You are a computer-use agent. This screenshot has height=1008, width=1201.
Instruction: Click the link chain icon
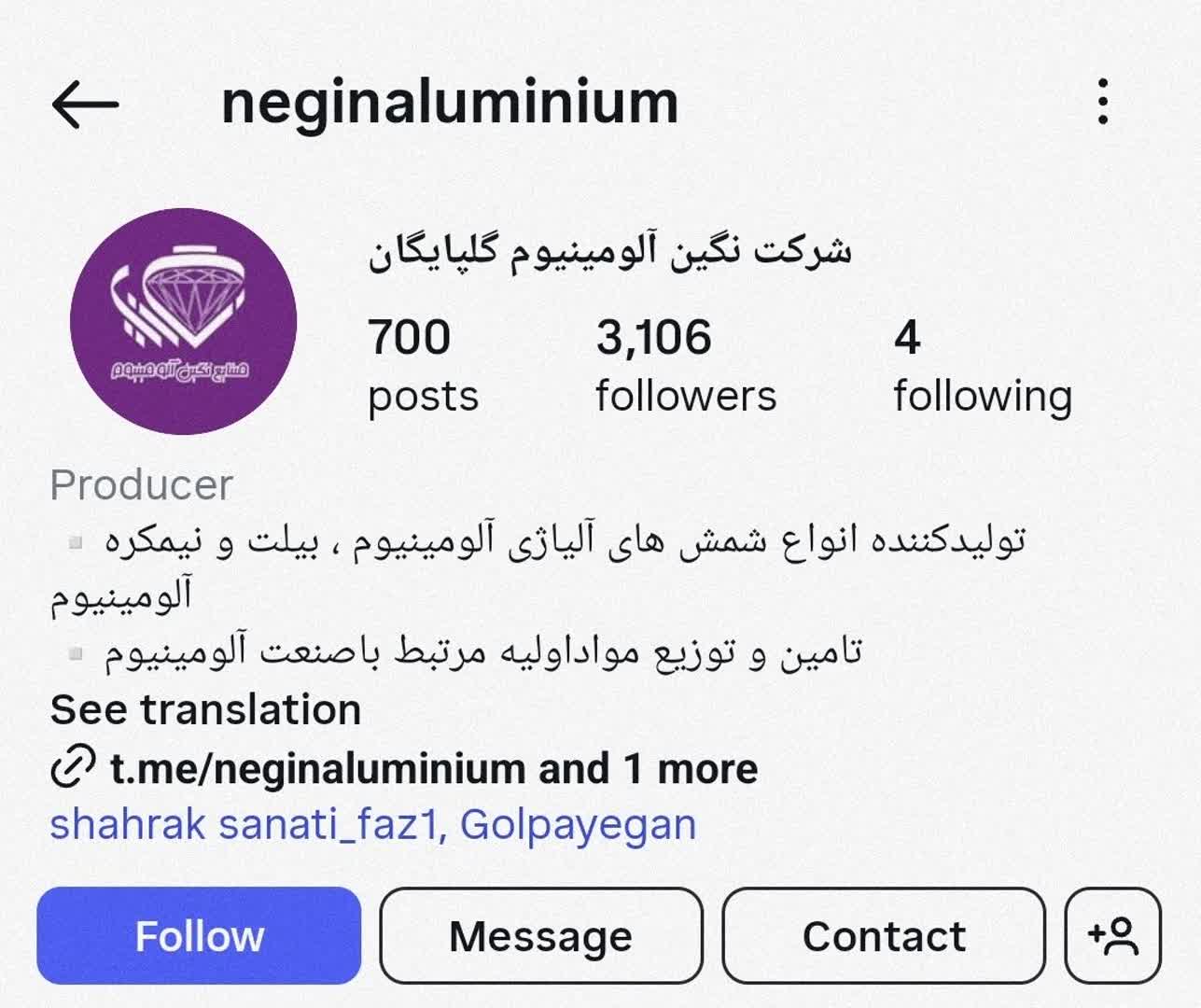(x=73, y=768)
